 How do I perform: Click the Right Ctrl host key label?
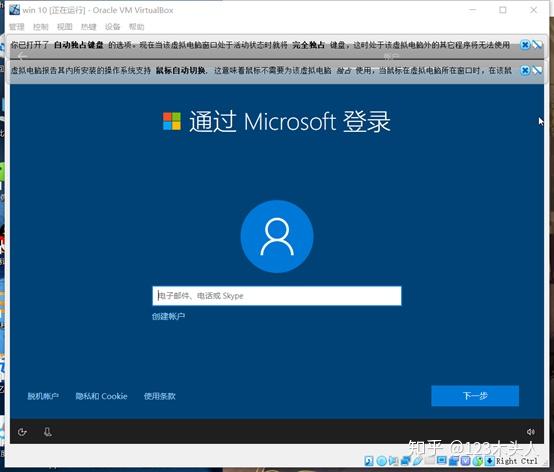coord(517,461)
